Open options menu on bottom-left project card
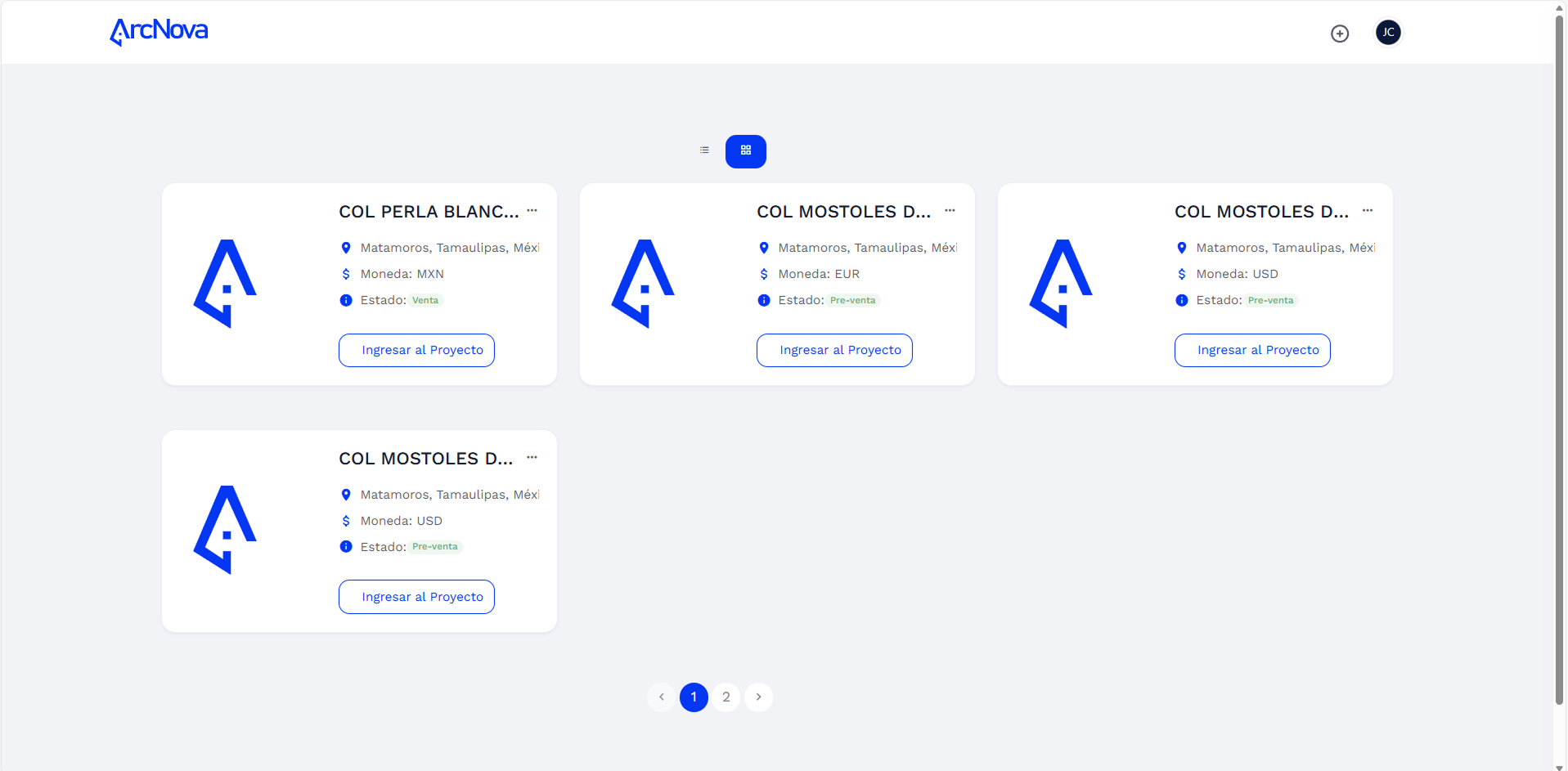The height and width of the screenshot is (771, 1568). click(x=532, y=457)
